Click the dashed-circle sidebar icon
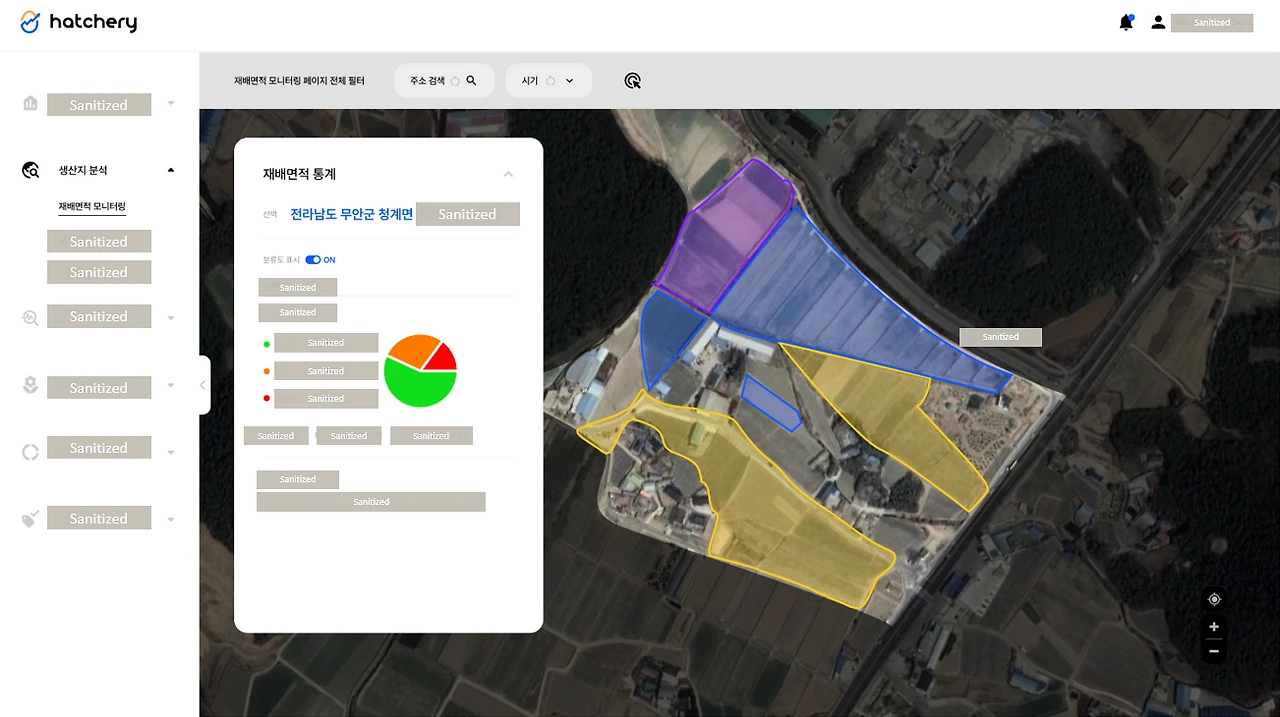 [30, 452]
